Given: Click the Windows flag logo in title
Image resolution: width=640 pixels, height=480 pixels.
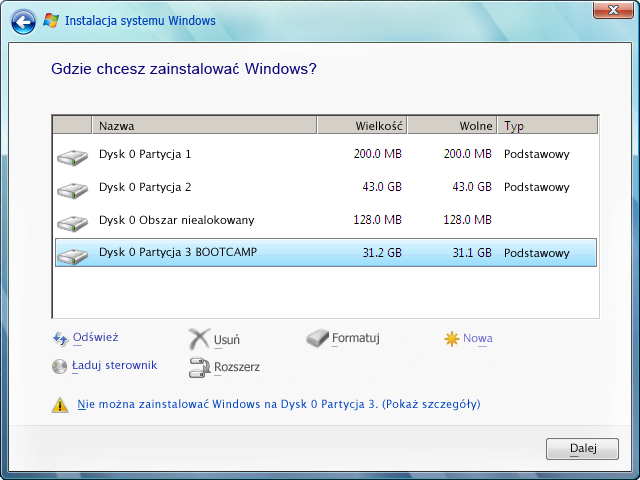Looking at the screenshot, I should 51,20.
